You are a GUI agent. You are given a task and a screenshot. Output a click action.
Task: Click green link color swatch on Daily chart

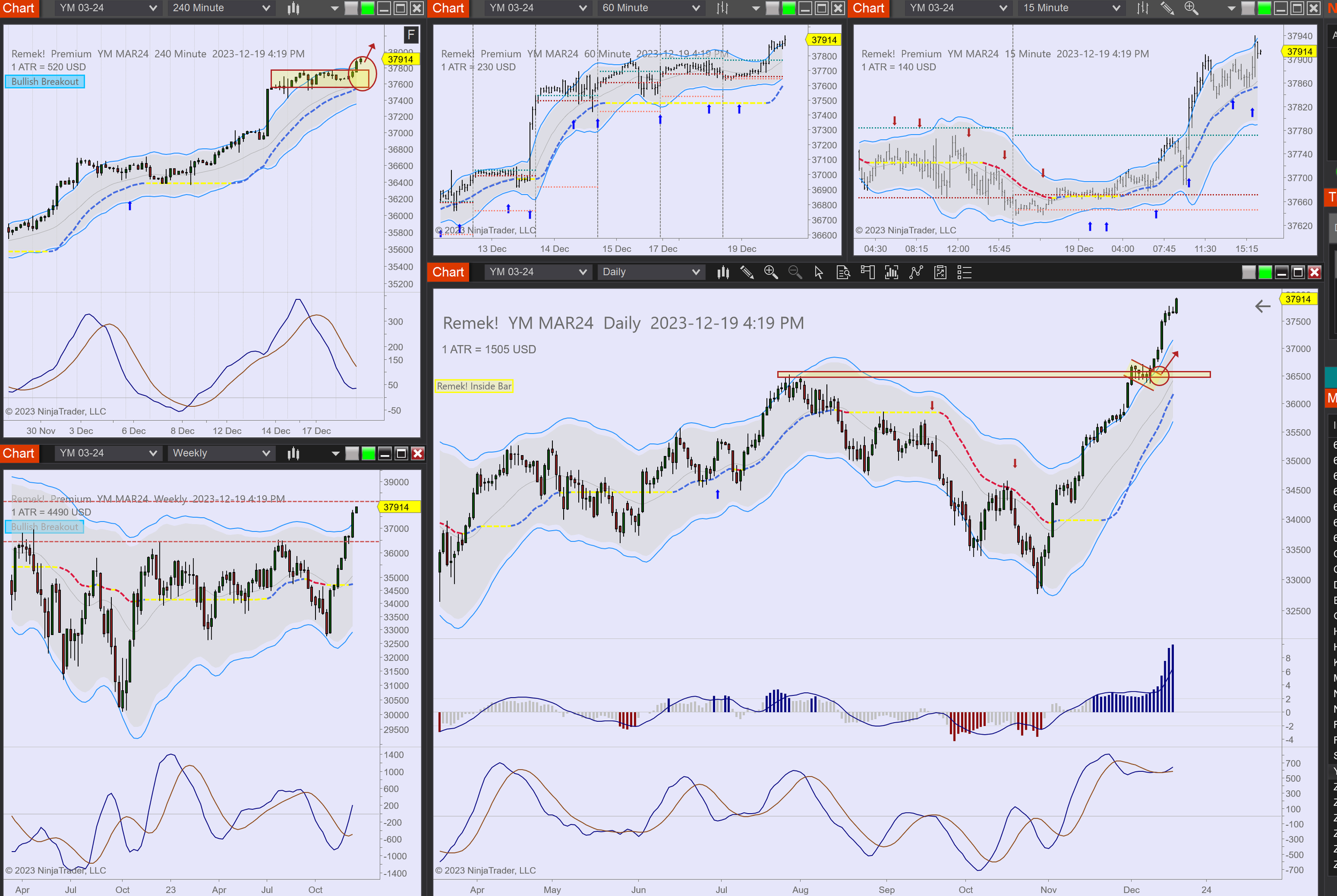click(1265, 273)
